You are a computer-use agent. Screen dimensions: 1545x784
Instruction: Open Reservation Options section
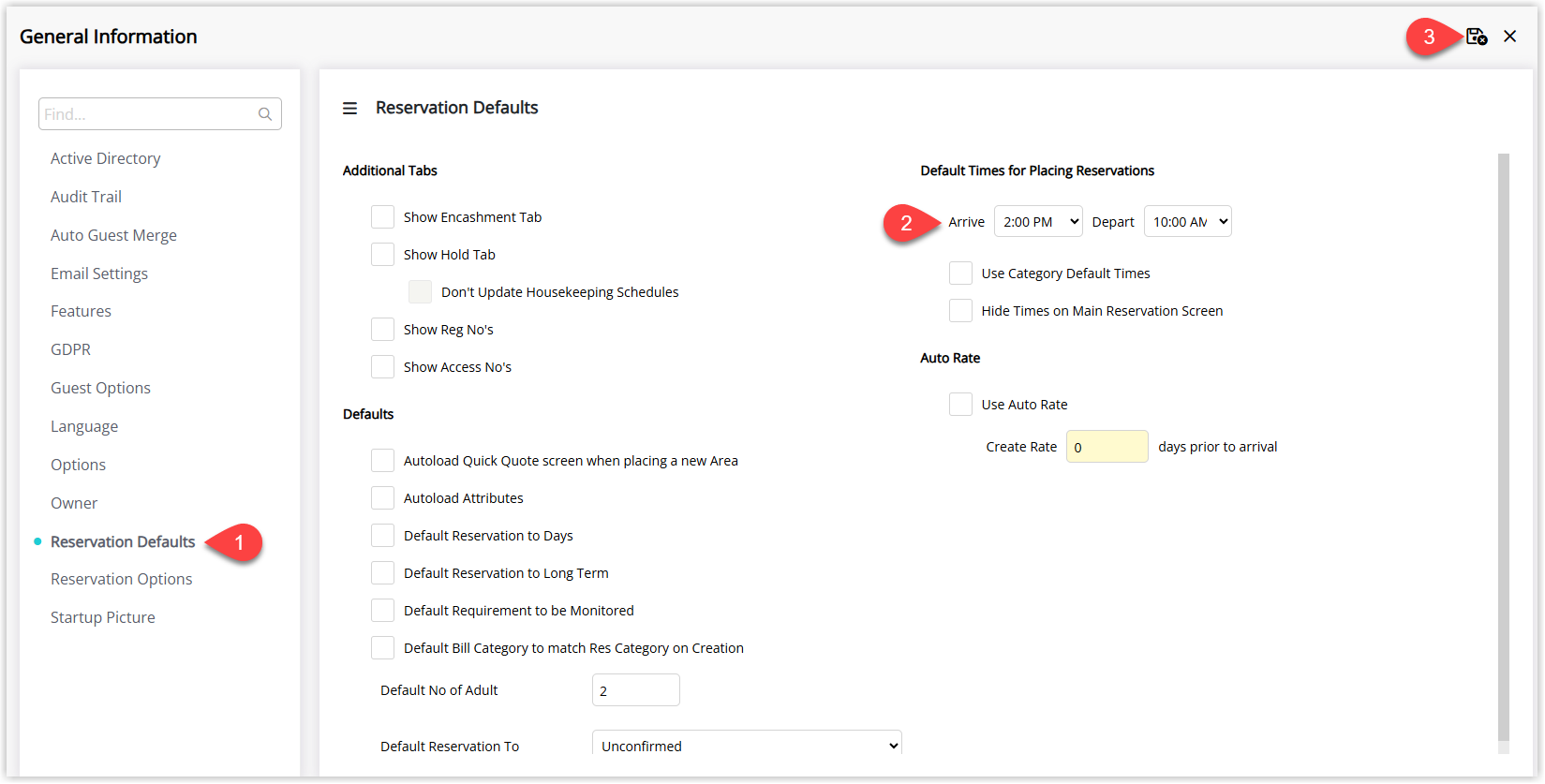click(122, 579)
